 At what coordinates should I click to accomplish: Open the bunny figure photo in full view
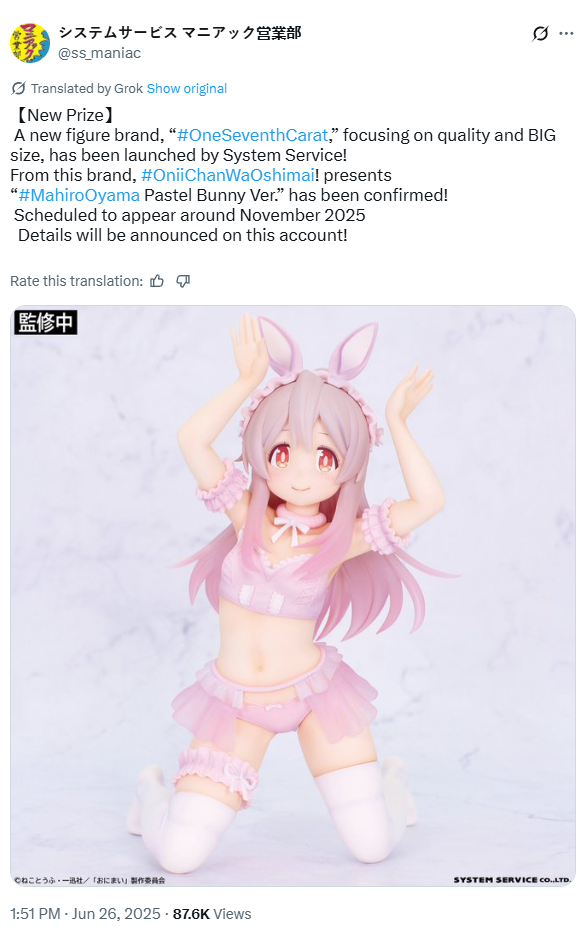[x=293, y=596]
